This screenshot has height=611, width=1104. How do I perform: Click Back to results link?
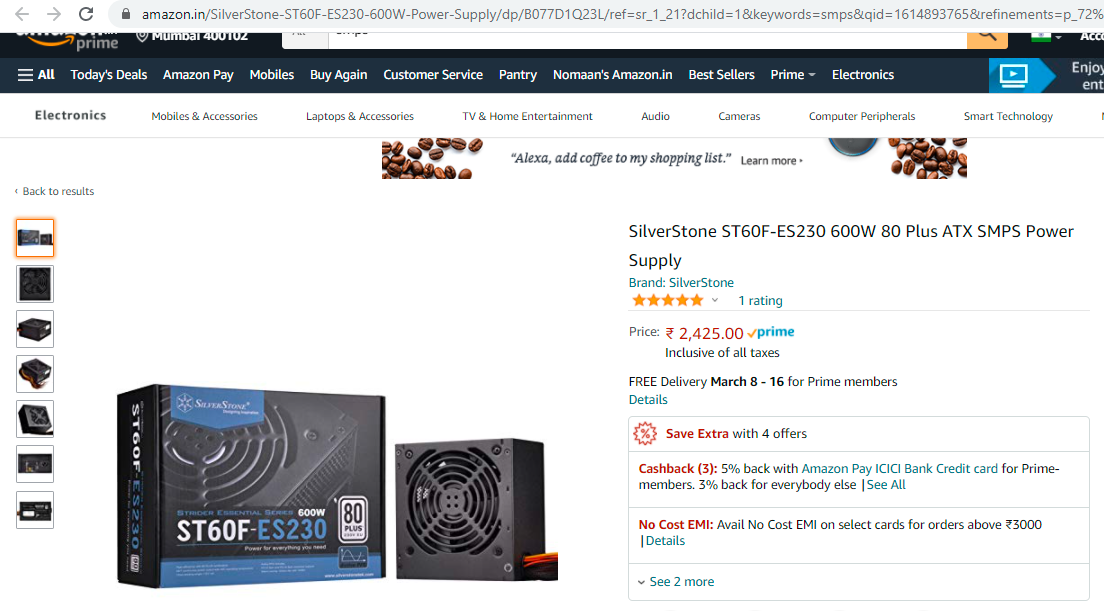54,191
